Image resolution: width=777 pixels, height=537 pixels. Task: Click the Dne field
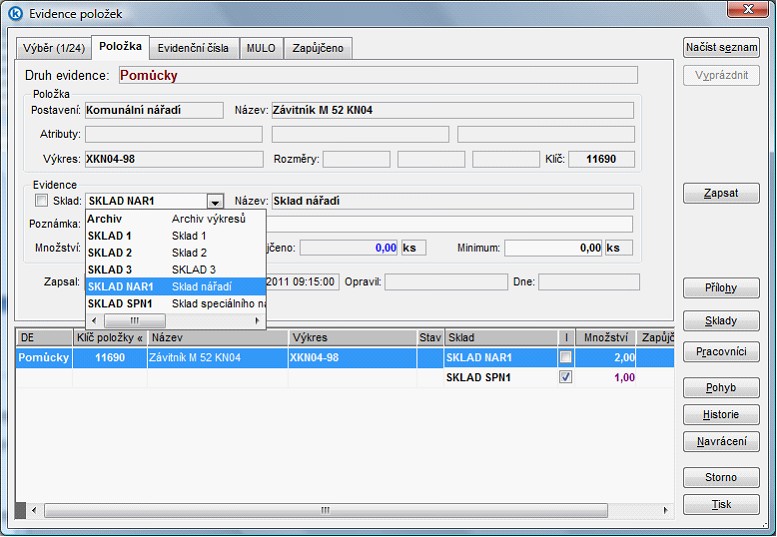pos(589,282)
